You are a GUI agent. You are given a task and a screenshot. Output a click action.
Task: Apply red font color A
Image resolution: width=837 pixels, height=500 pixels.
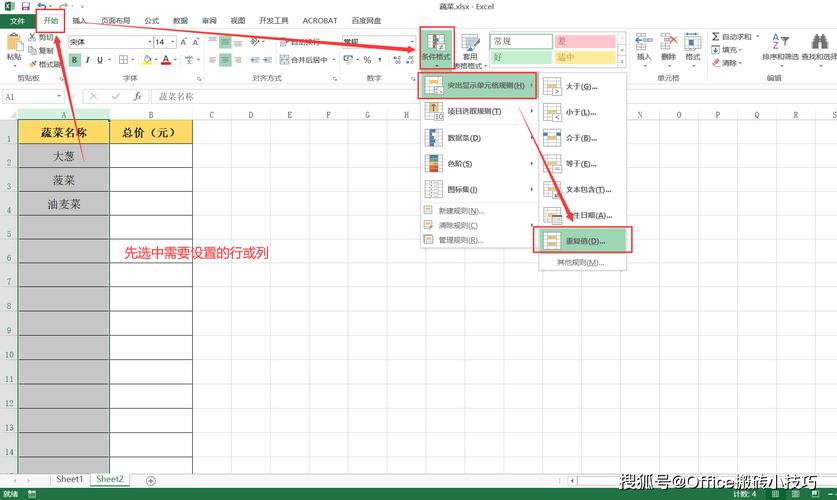(x=166, y=60)
